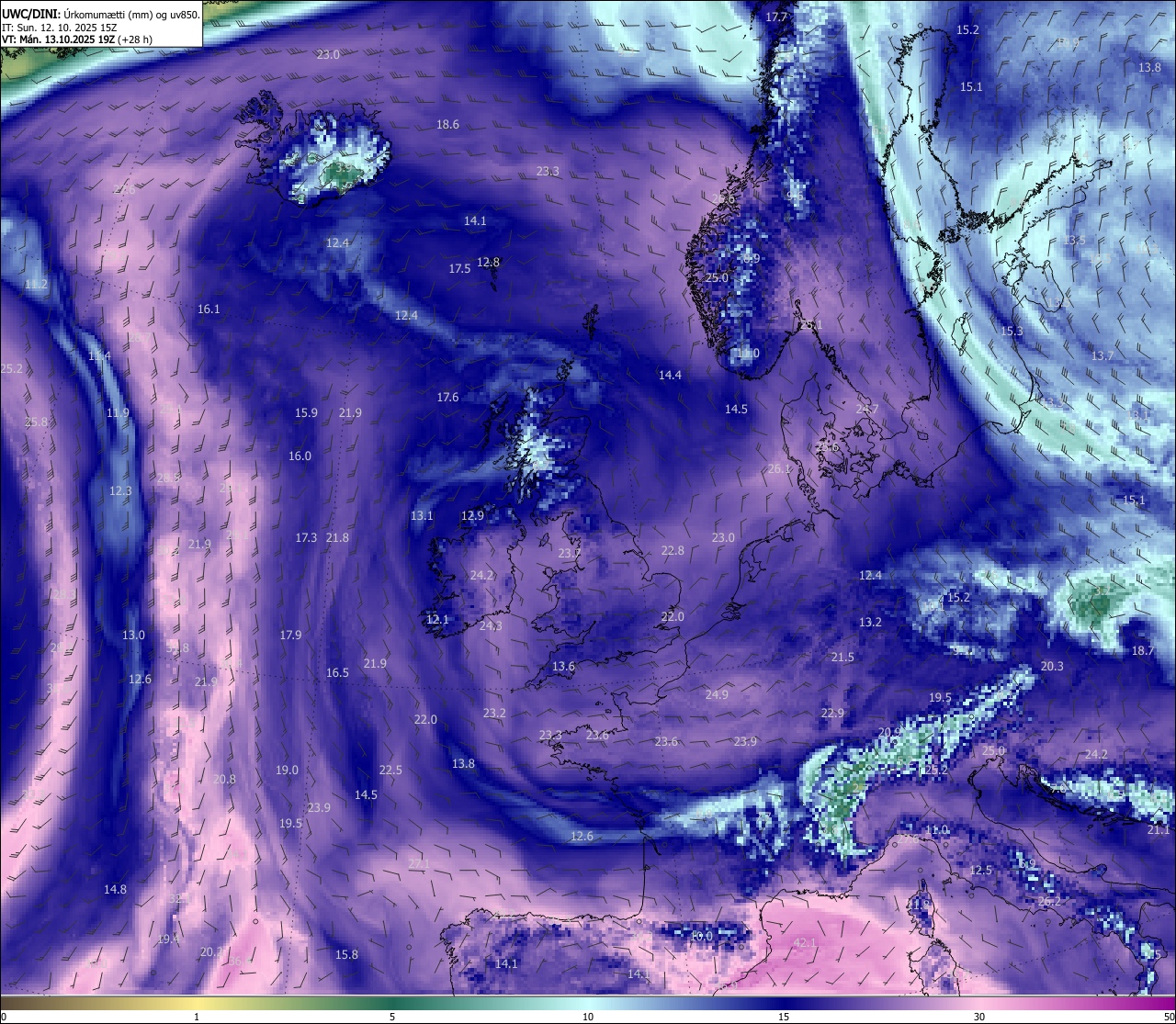Click the 18.7 value at the right edge

(x=1142, y=651)
